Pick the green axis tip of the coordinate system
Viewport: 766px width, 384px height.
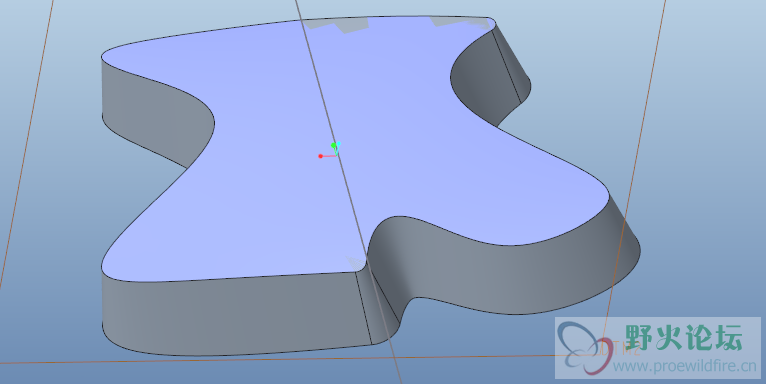coord(334,146)
